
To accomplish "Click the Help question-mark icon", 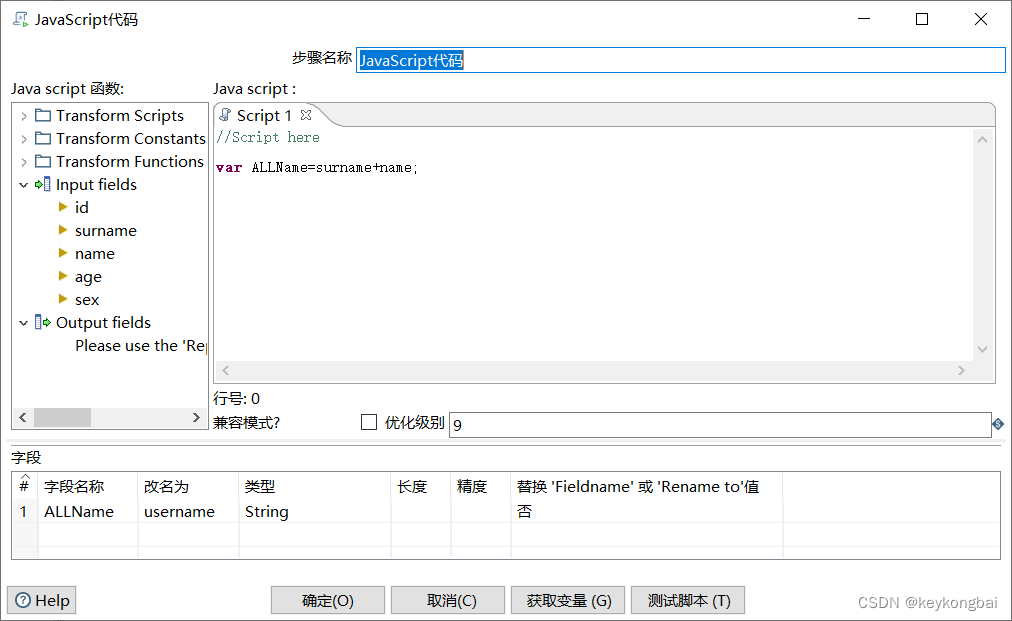I will [x=22, y=600].
